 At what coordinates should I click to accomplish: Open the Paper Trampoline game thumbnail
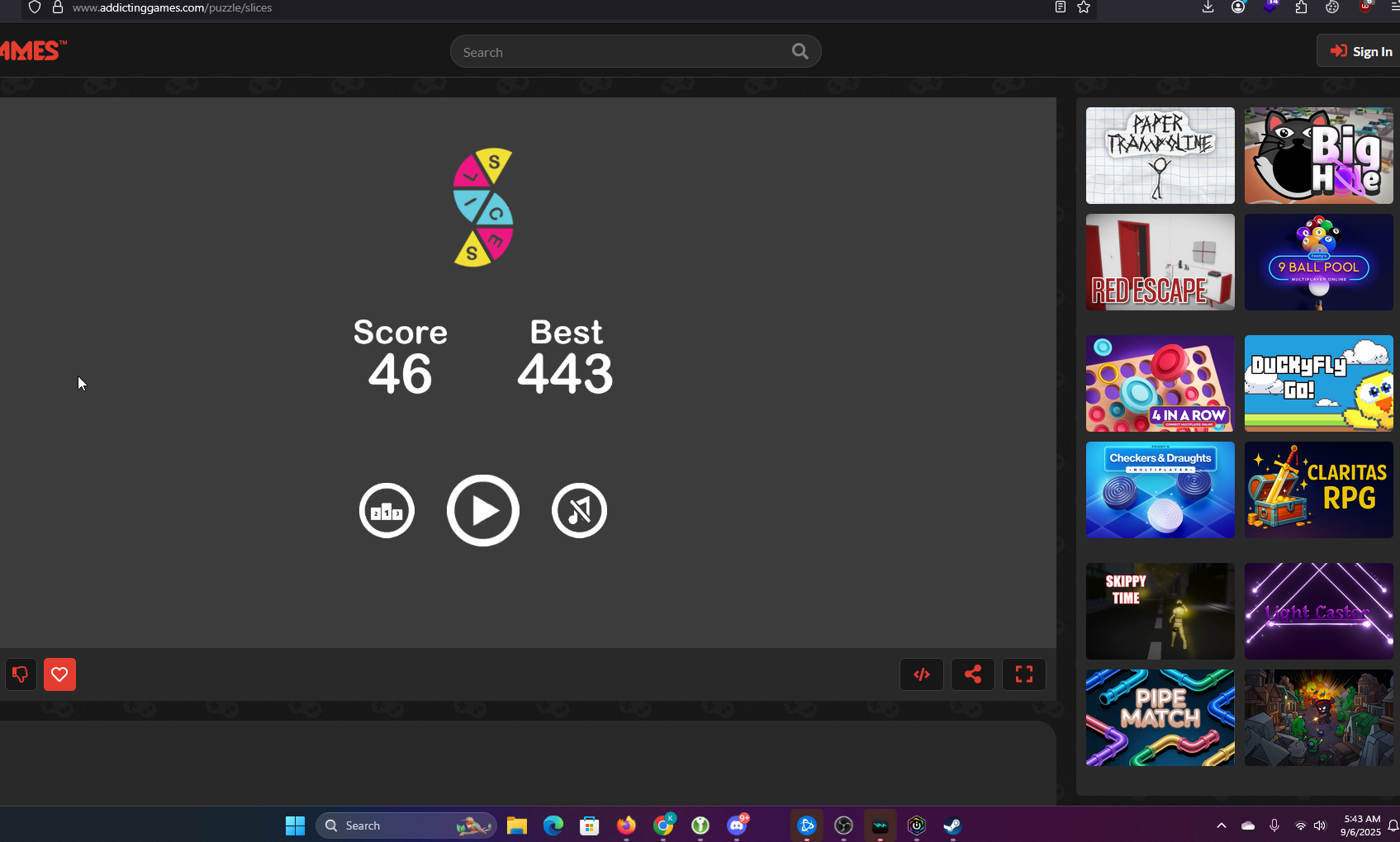1160,155
